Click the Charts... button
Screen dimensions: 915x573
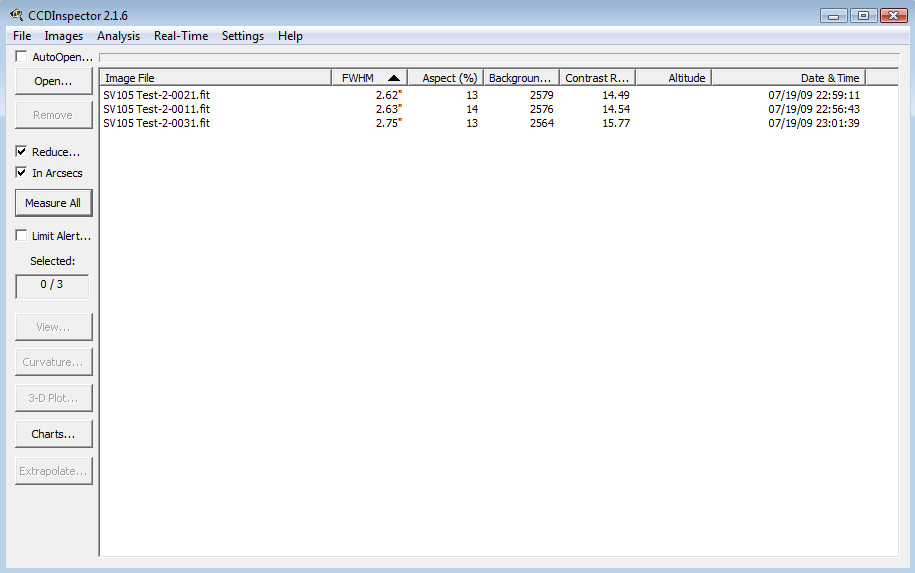[x=54, y=434]
